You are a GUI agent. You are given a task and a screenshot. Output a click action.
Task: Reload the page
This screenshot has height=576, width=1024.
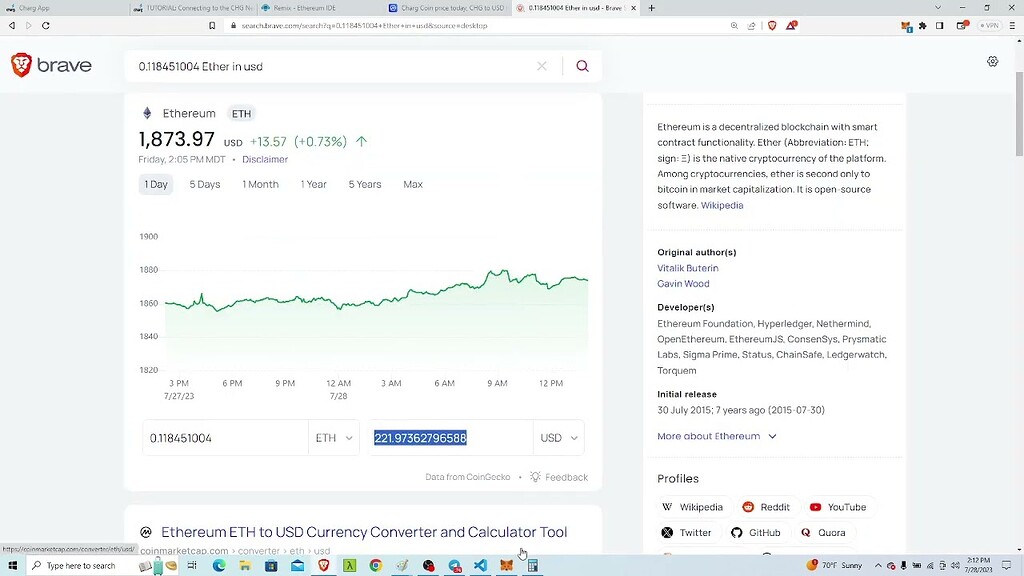tap(45, 25)
